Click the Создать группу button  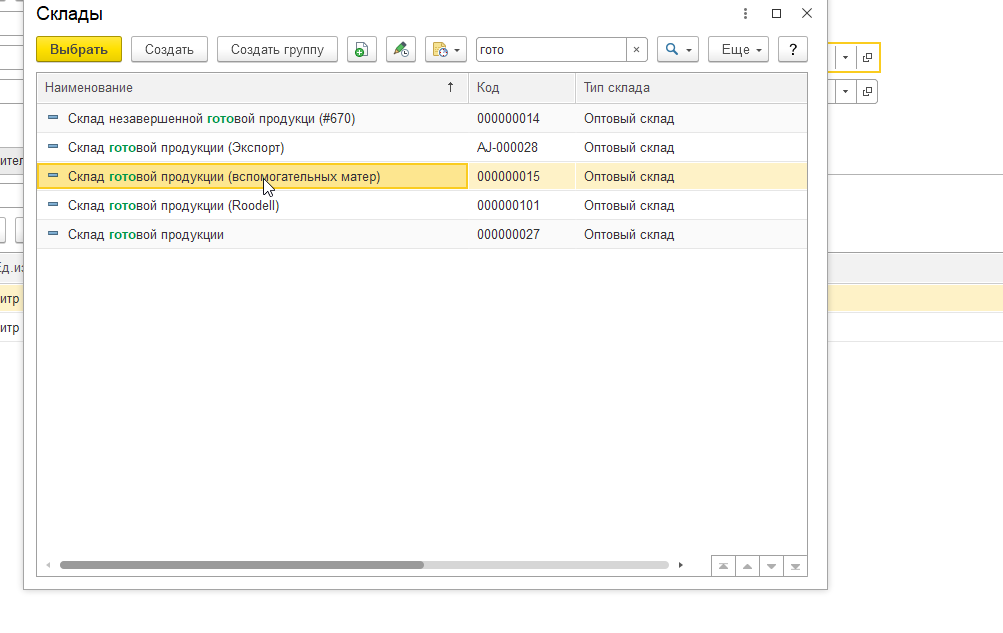pos(277,49)
